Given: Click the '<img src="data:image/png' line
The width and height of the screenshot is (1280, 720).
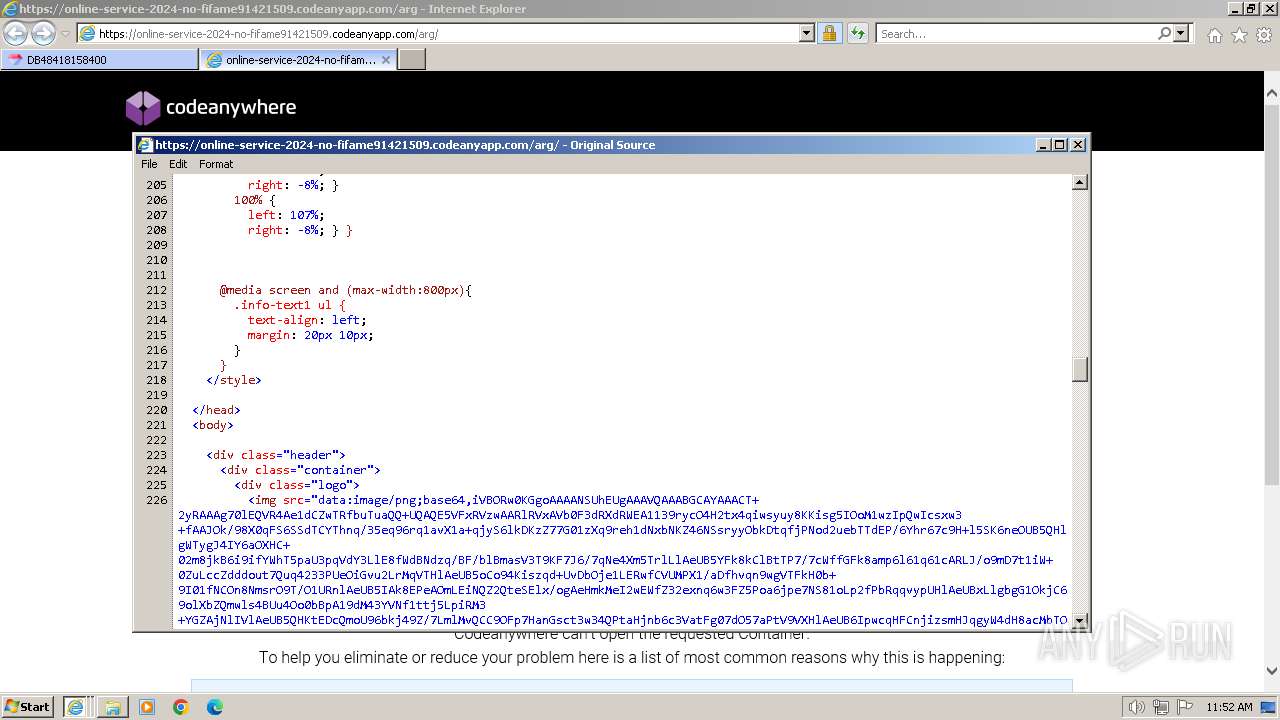Looking at the screenshot, I should (504, 500).
